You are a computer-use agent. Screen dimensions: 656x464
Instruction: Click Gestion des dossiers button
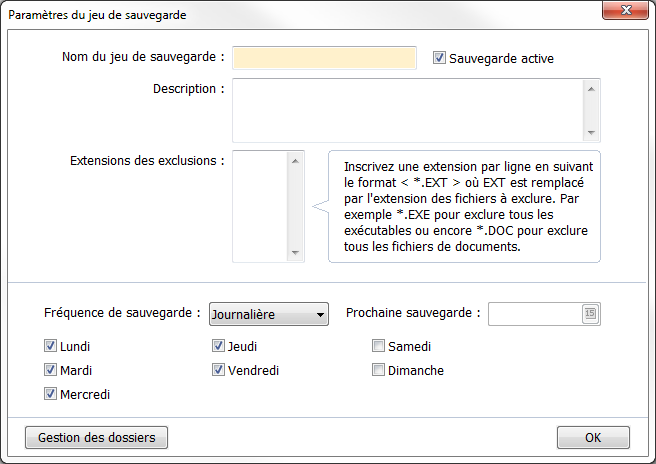[96, 438]
